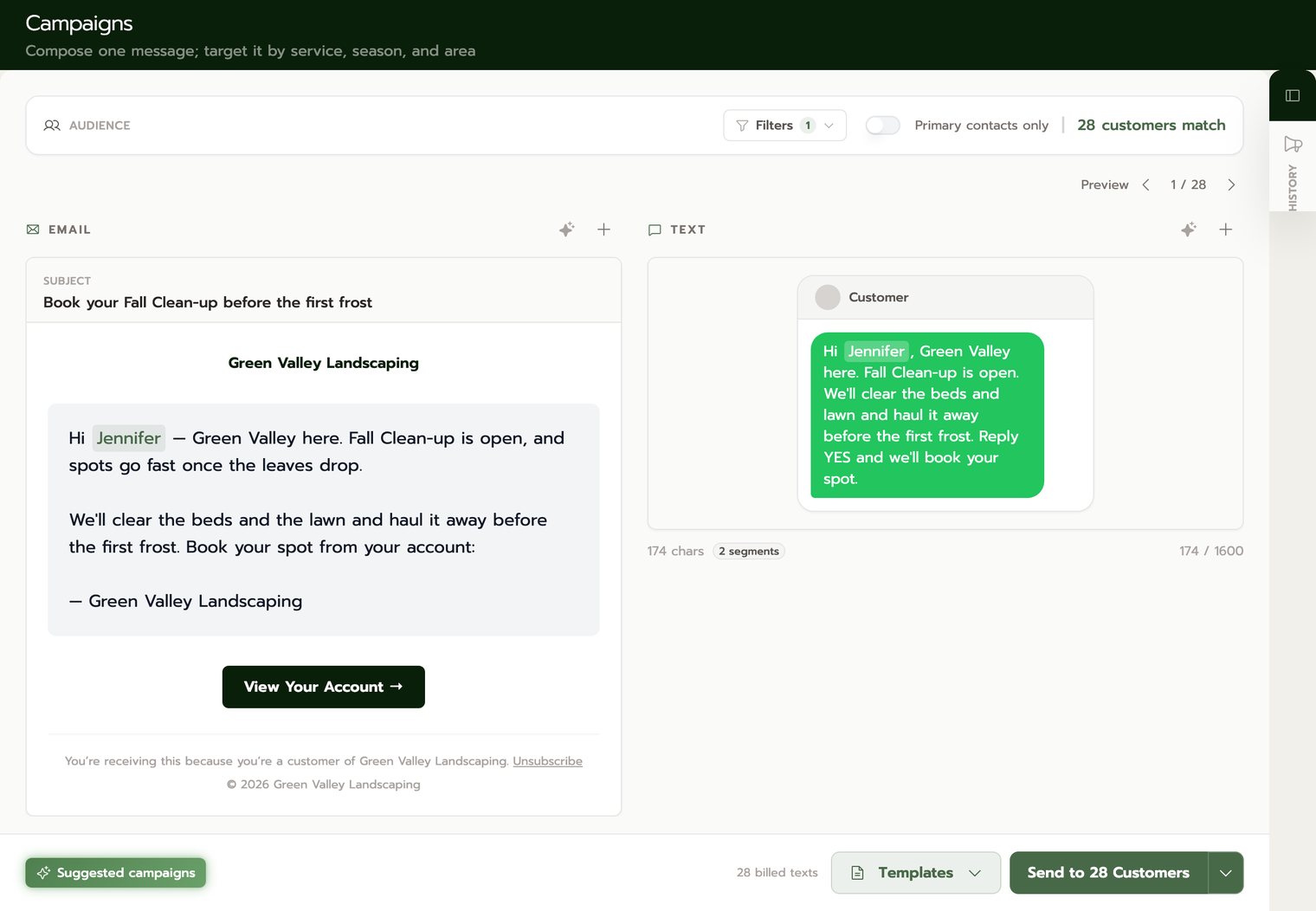The width and height of the screenshot is (1316, 911).
Task: Click View Your Account button in email
Action: [324, 687]
